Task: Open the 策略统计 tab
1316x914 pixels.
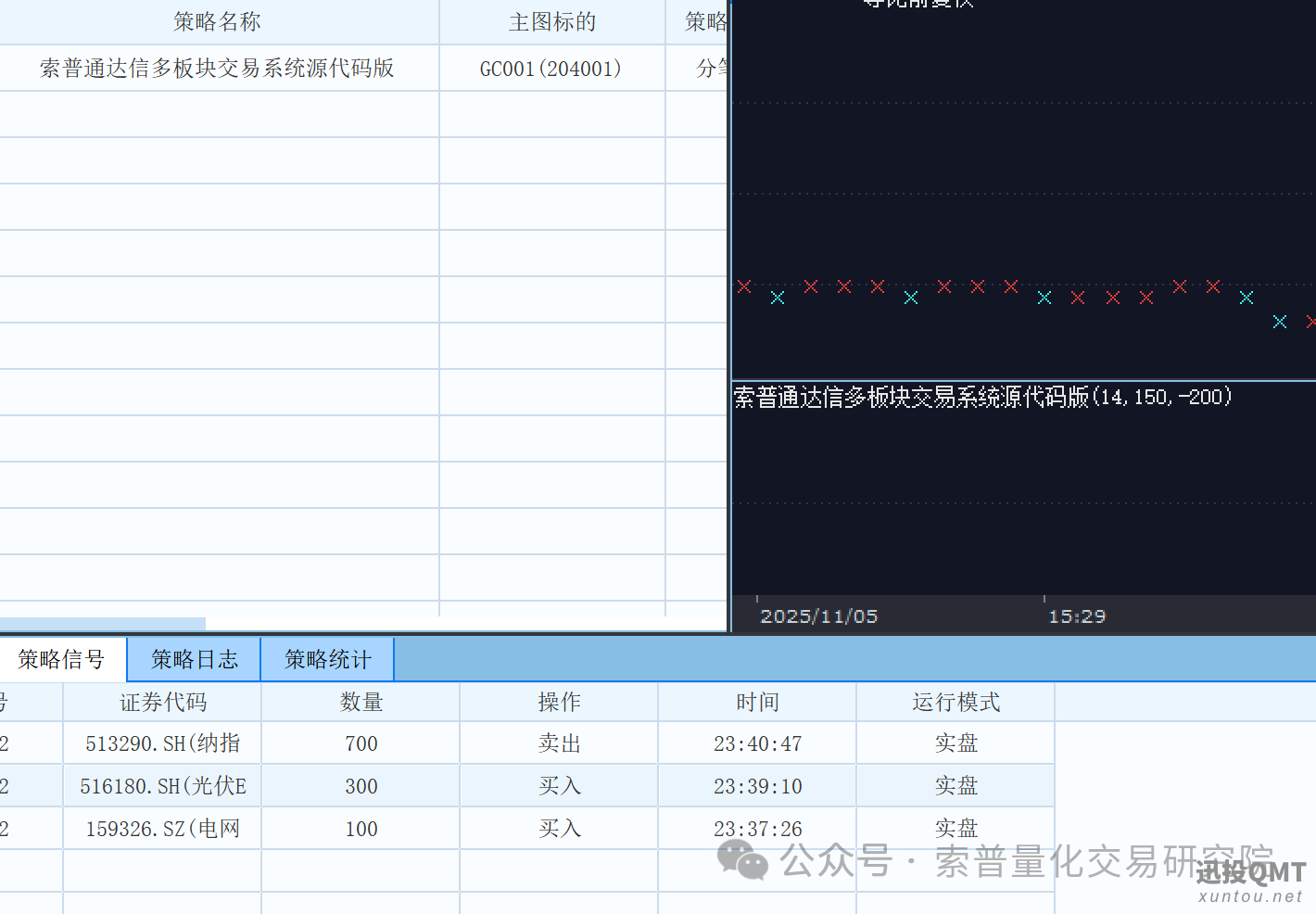Action: tap(327, 659)
